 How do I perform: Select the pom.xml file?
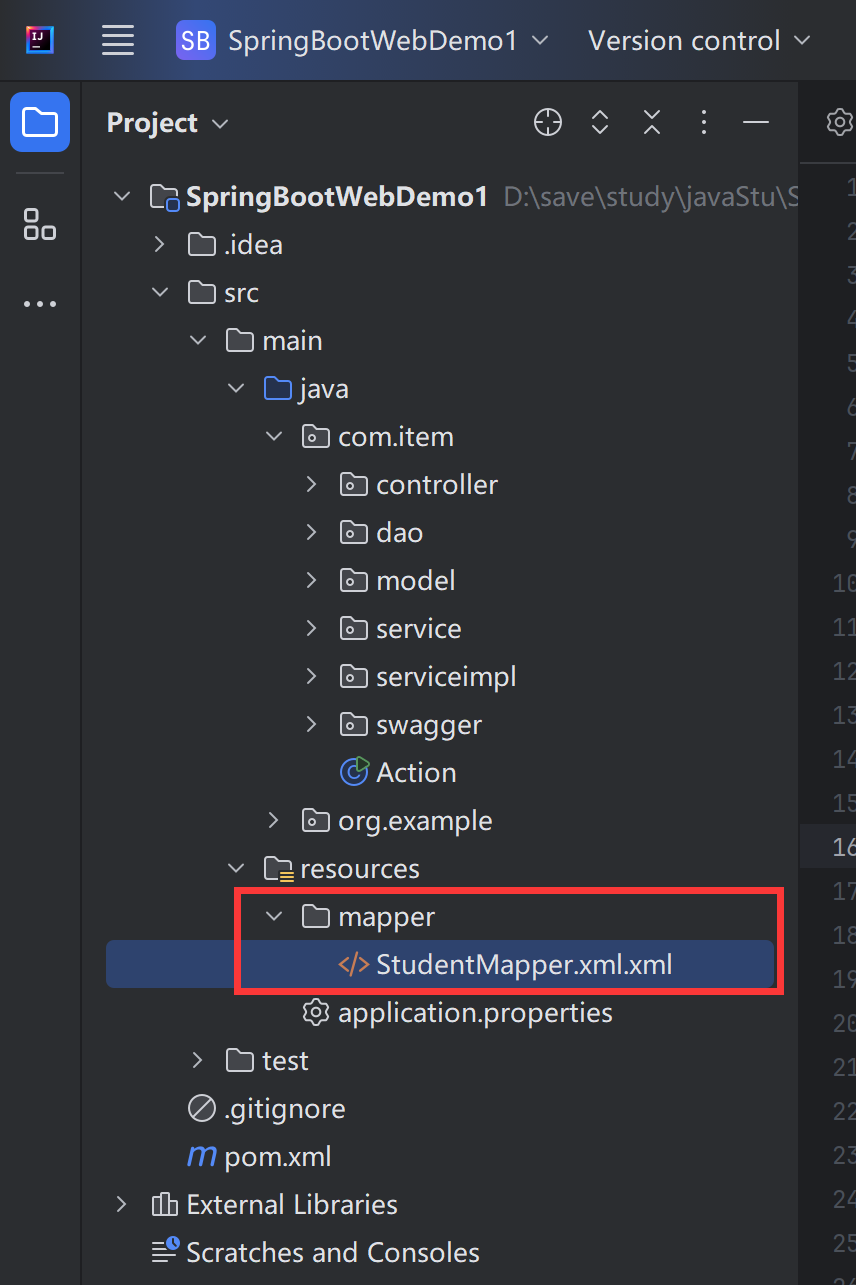click(x=278, y=1157)
